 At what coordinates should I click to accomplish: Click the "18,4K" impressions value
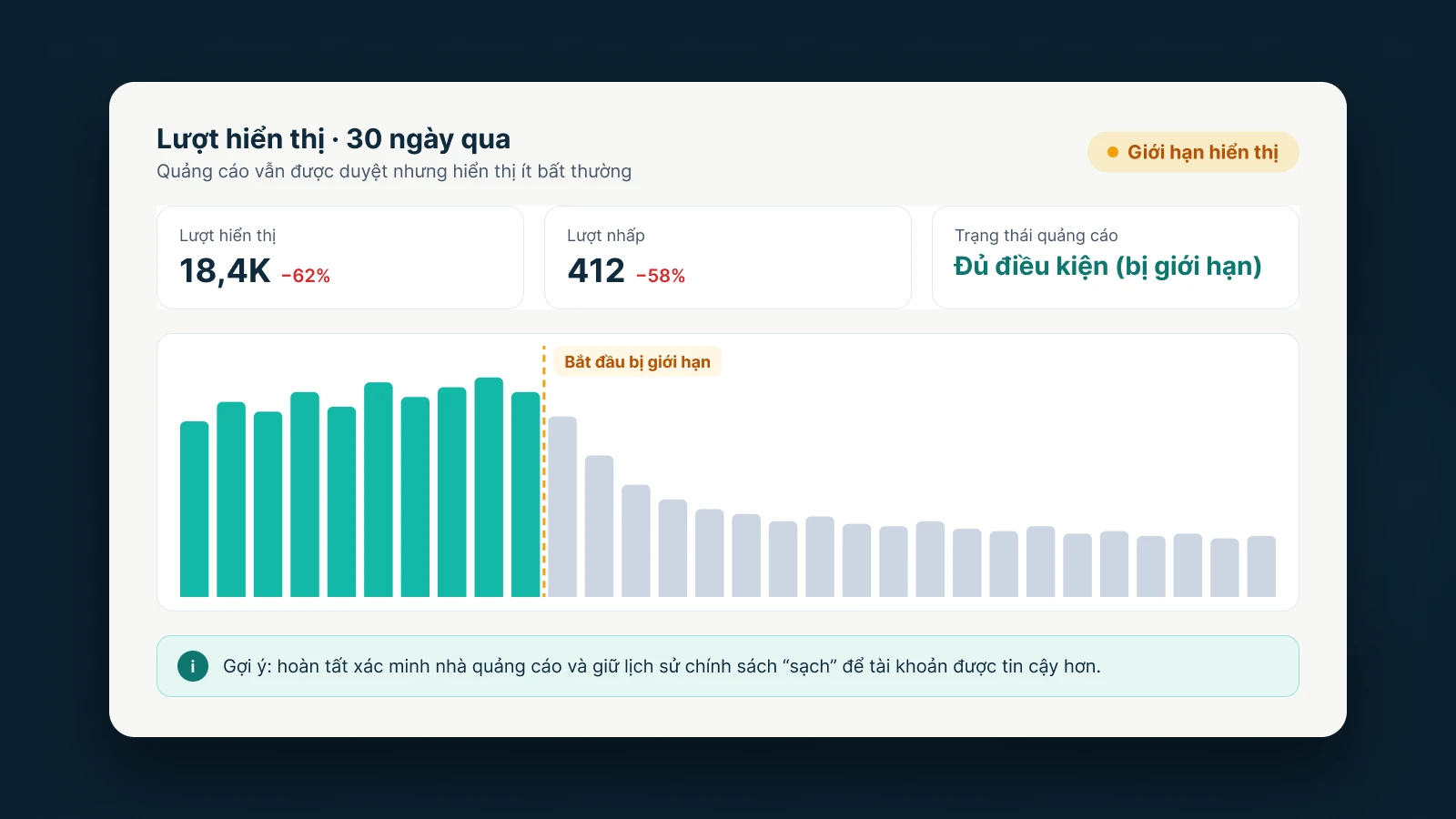pos(225,271)
